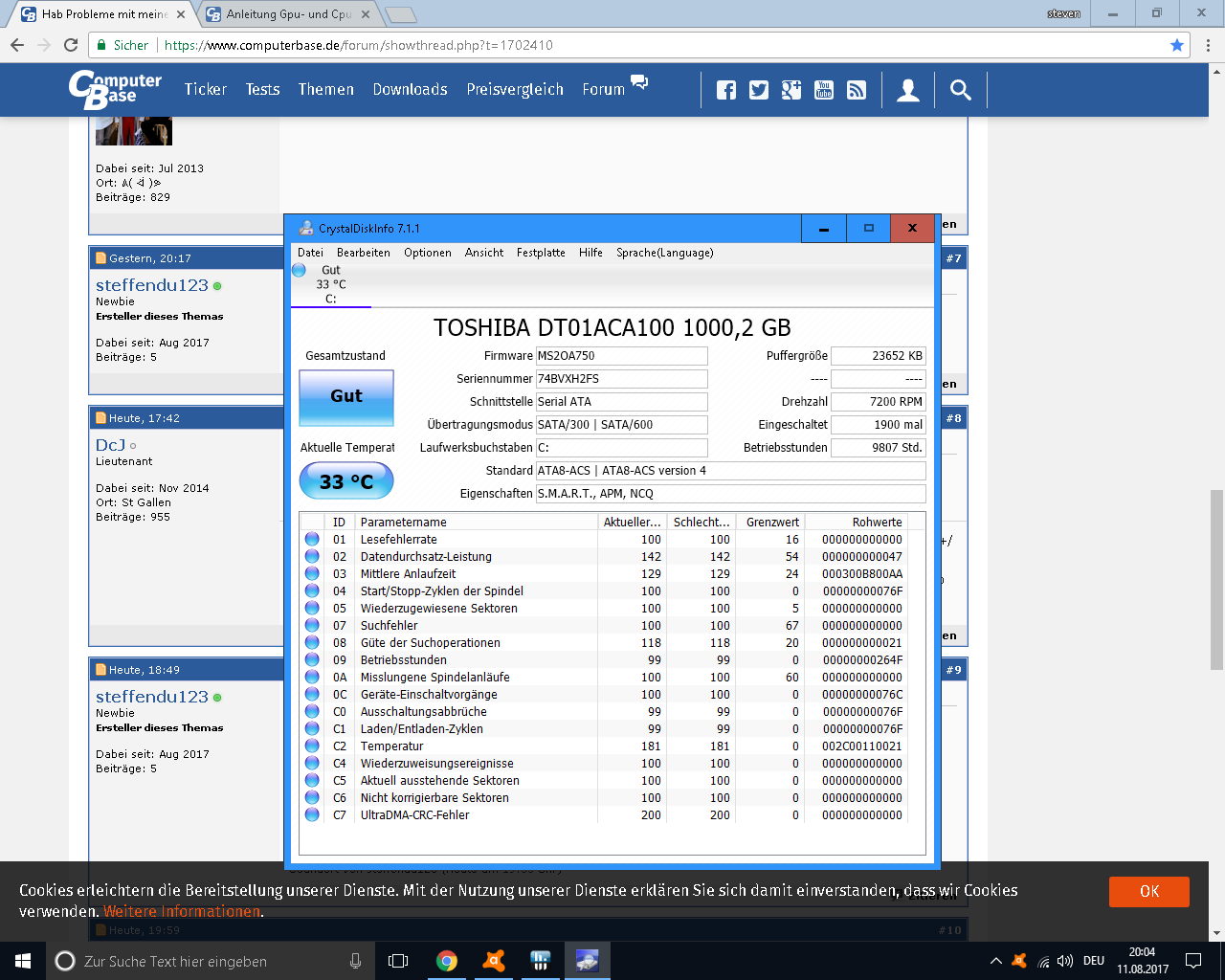The height and width of the screenshot is (980, 1225).
Task: Click the disk status orb above C:
Action: click(299, 271)
